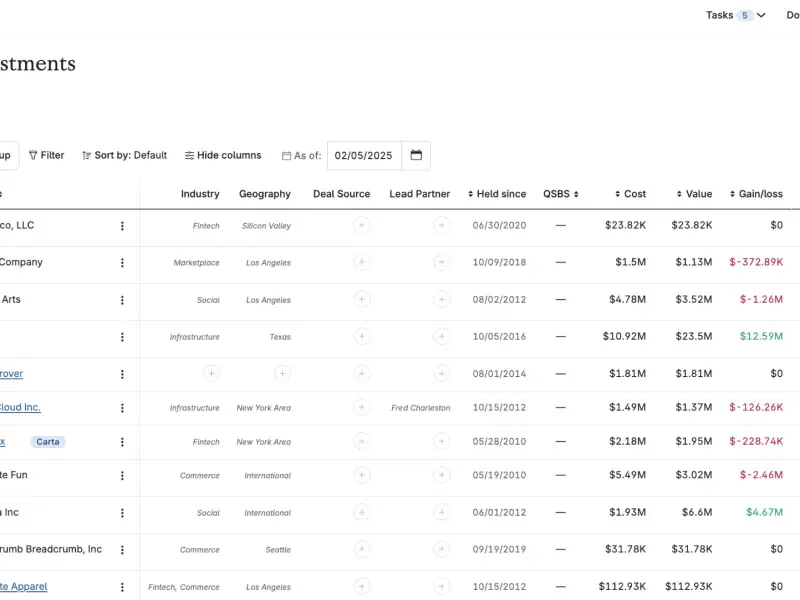Add industry for rover row

(211, 373)
